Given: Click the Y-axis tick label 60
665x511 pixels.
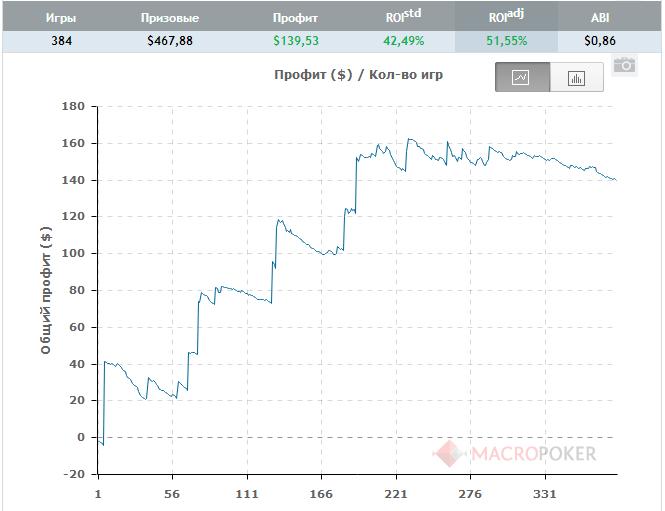Looking at the screenshot, I should pyautogui.click(x=77, y=327).
